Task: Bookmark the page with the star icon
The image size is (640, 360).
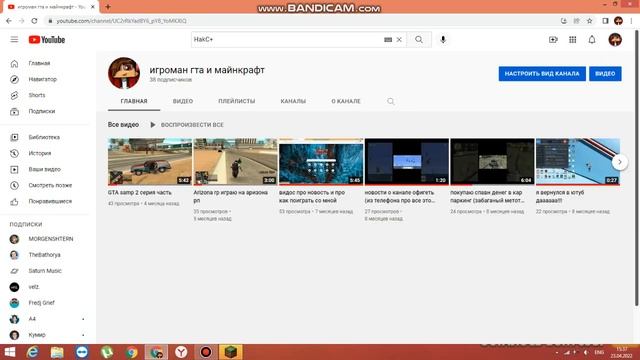Action: click(x=589, y=21)
